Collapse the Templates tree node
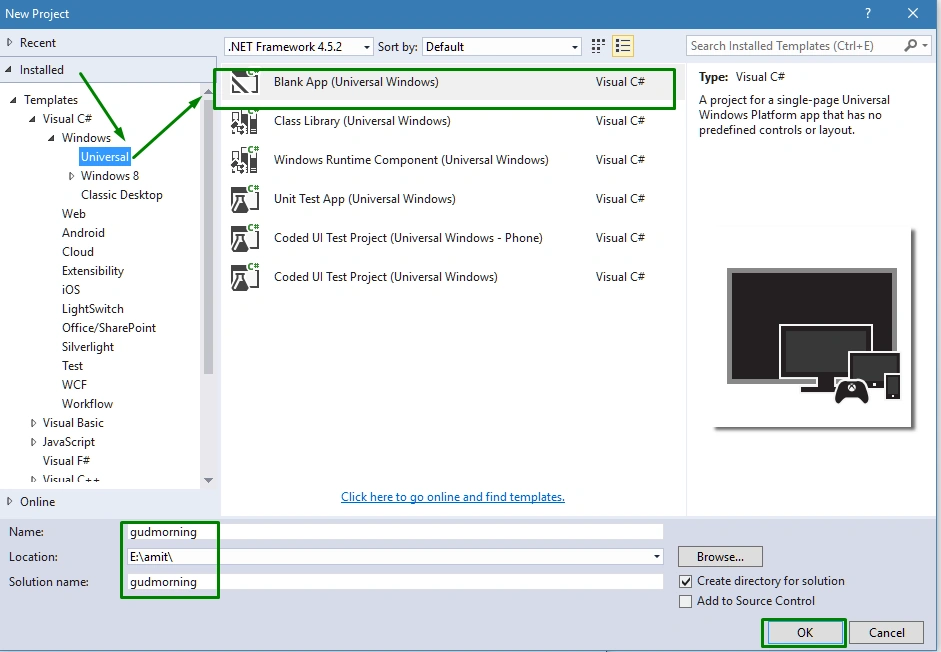941x652 pixels. (x=13, y=100)
